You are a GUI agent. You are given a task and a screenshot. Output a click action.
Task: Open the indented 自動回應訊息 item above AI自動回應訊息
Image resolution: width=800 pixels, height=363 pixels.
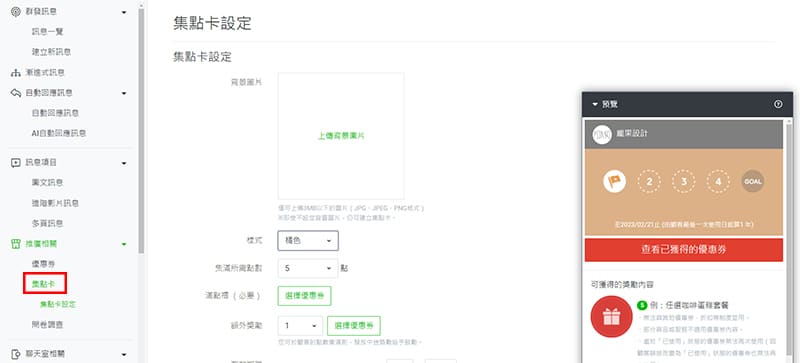click(55, 113)
